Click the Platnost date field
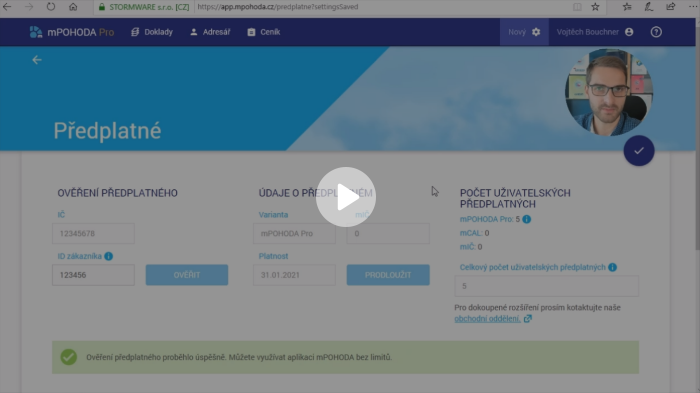Viewport: 700px width, 393px height. point(294,275)
